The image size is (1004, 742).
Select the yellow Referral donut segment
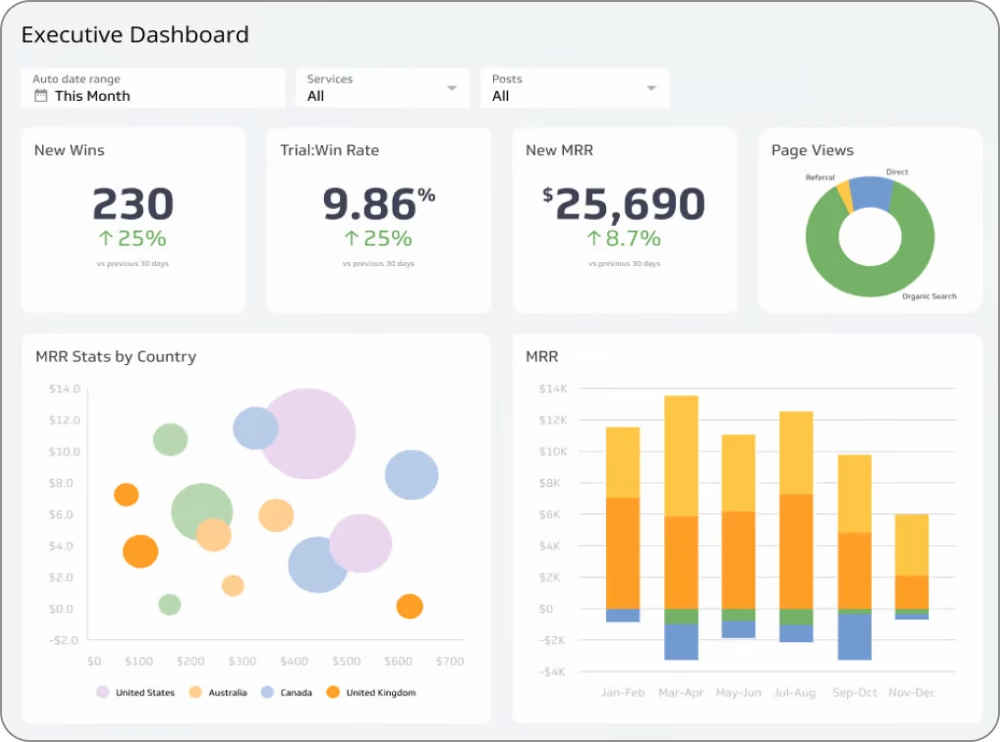(845, 194)
